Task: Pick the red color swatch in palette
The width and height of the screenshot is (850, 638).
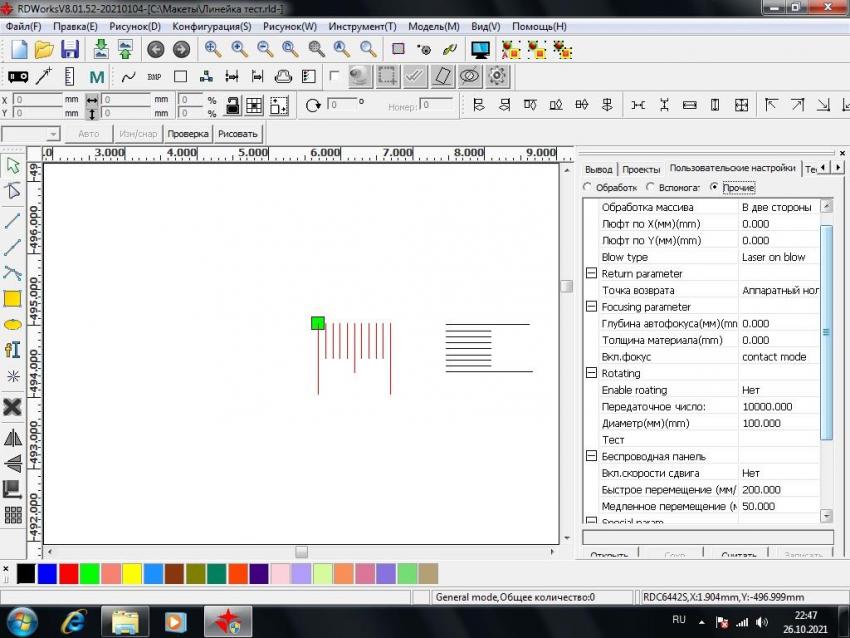Action: click(x=68, y=574)
